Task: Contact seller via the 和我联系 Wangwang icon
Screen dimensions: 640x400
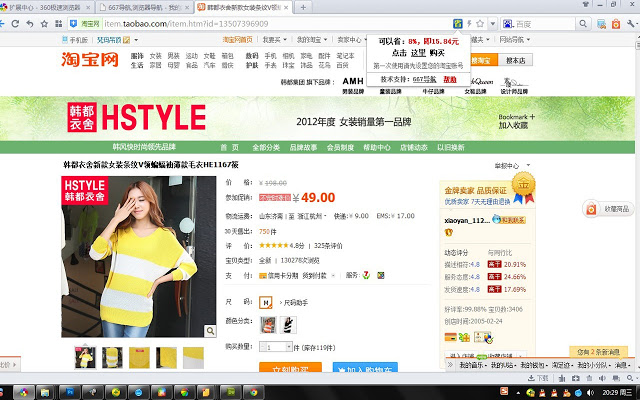Action: tap(509, 220)
